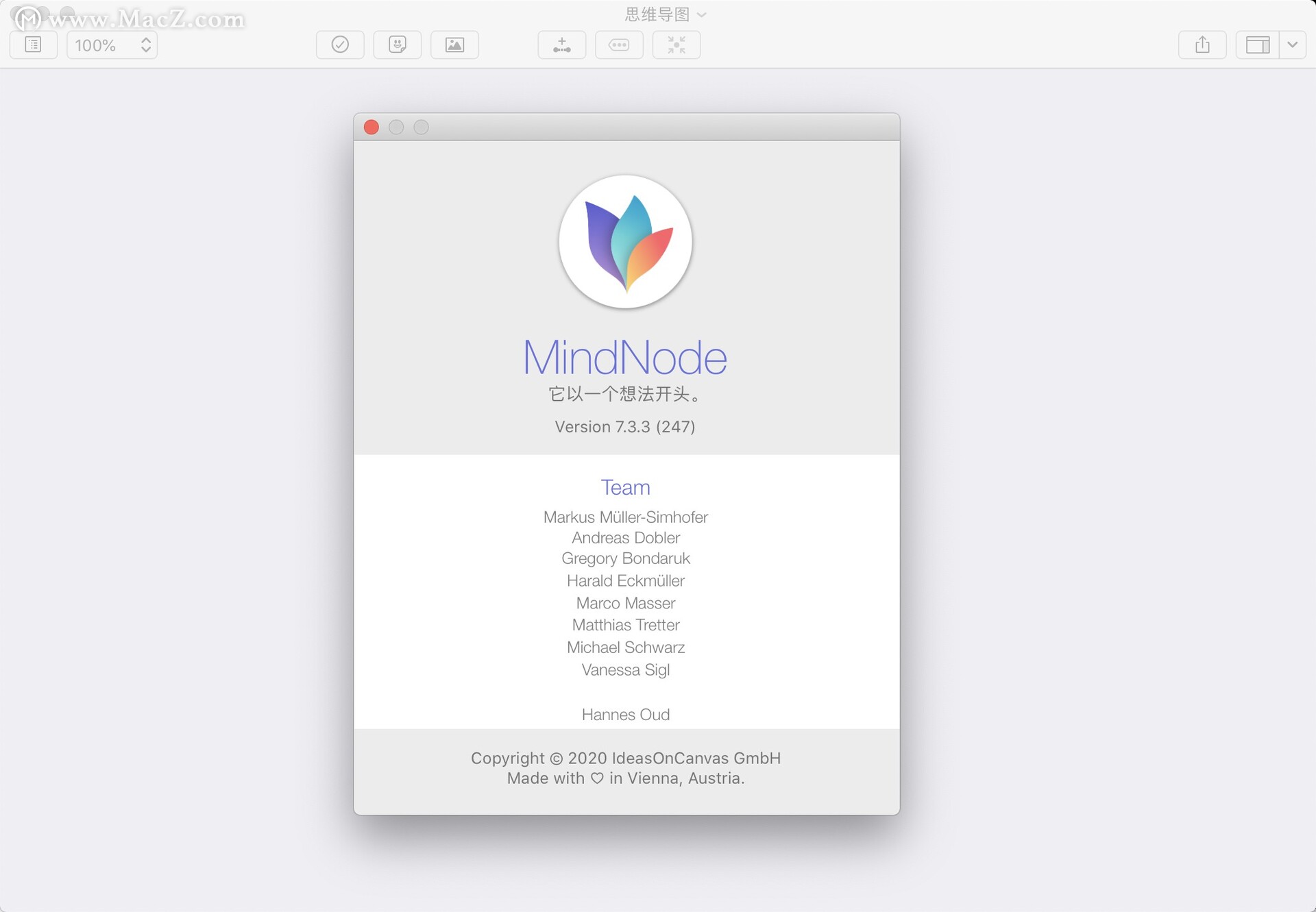Toggle the outline sidebar icon
The image size is (1316, 912).
(x=33, y=45)
